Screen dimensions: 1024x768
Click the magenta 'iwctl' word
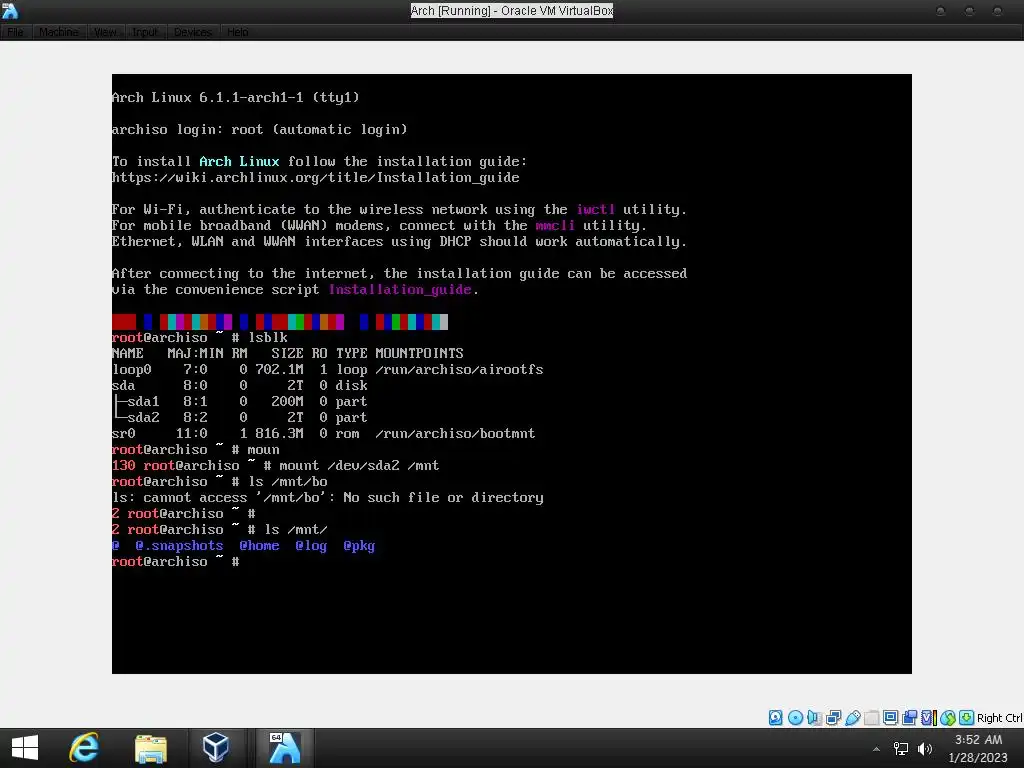coord(595,210)
